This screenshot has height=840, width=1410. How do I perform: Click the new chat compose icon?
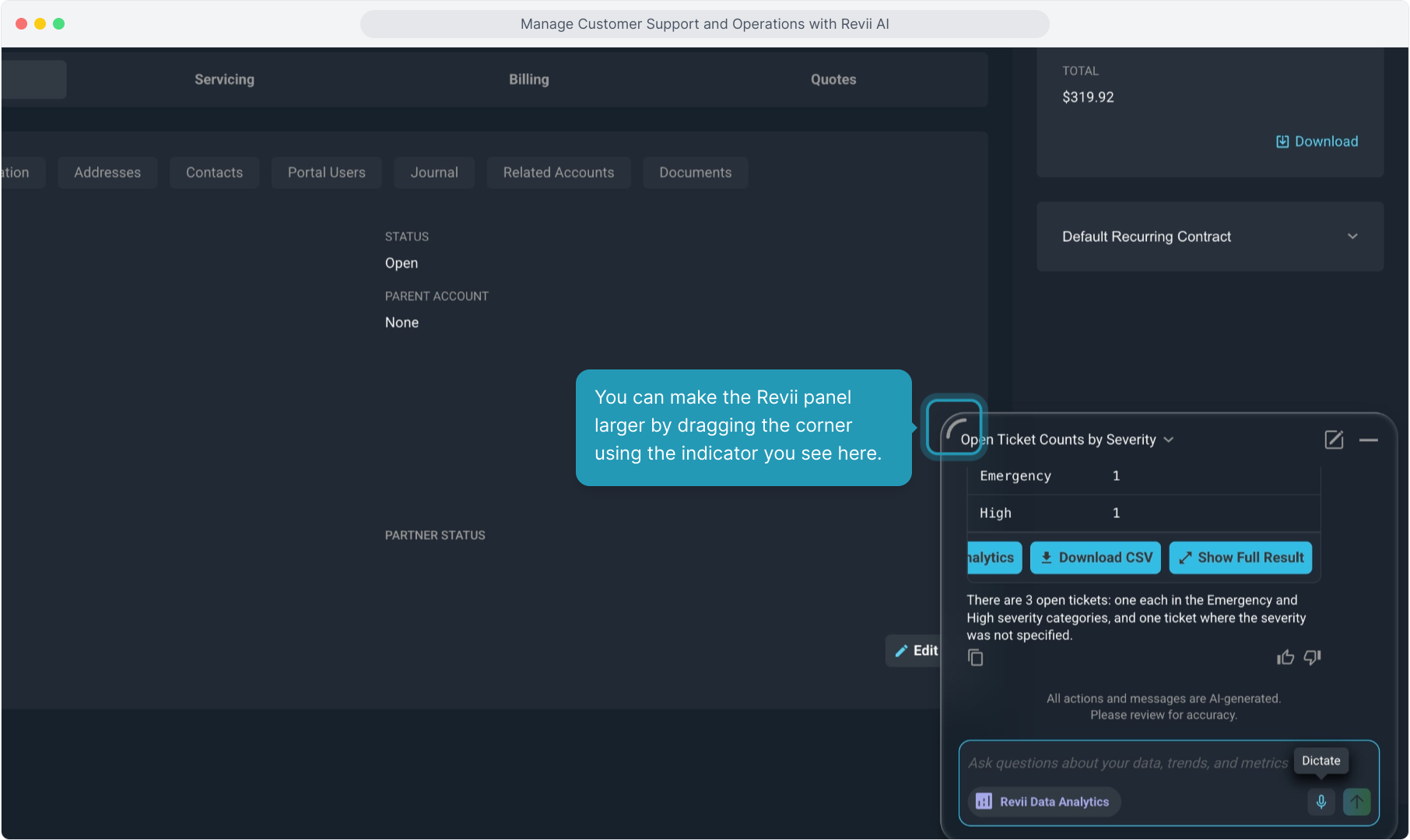point(1334,439)
